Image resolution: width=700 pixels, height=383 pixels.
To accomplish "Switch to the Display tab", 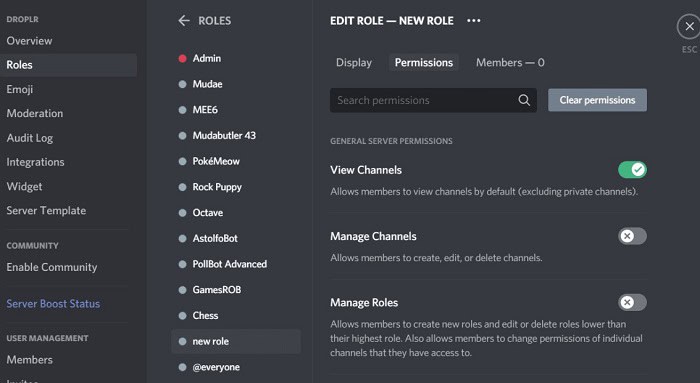I will point(354,62).
